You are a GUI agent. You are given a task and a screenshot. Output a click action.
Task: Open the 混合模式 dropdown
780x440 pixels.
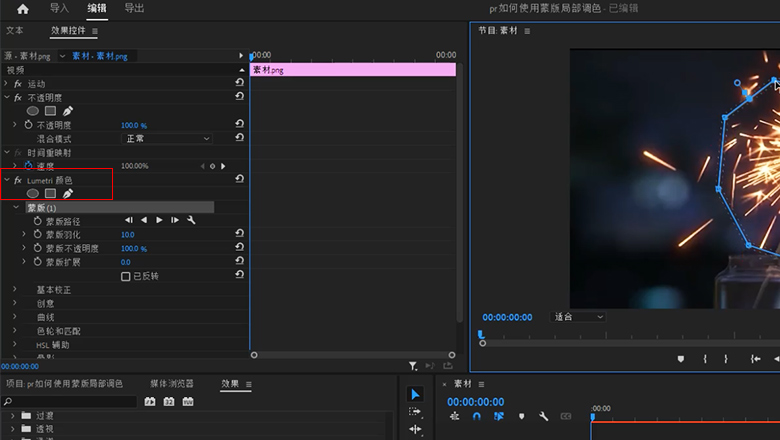click(x=168, y=139)
